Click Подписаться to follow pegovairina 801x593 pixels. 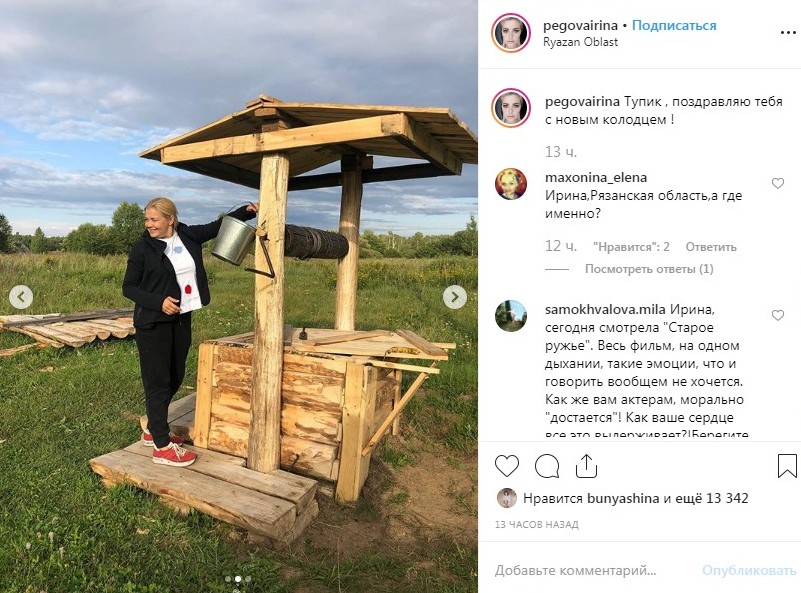(674, 25)
